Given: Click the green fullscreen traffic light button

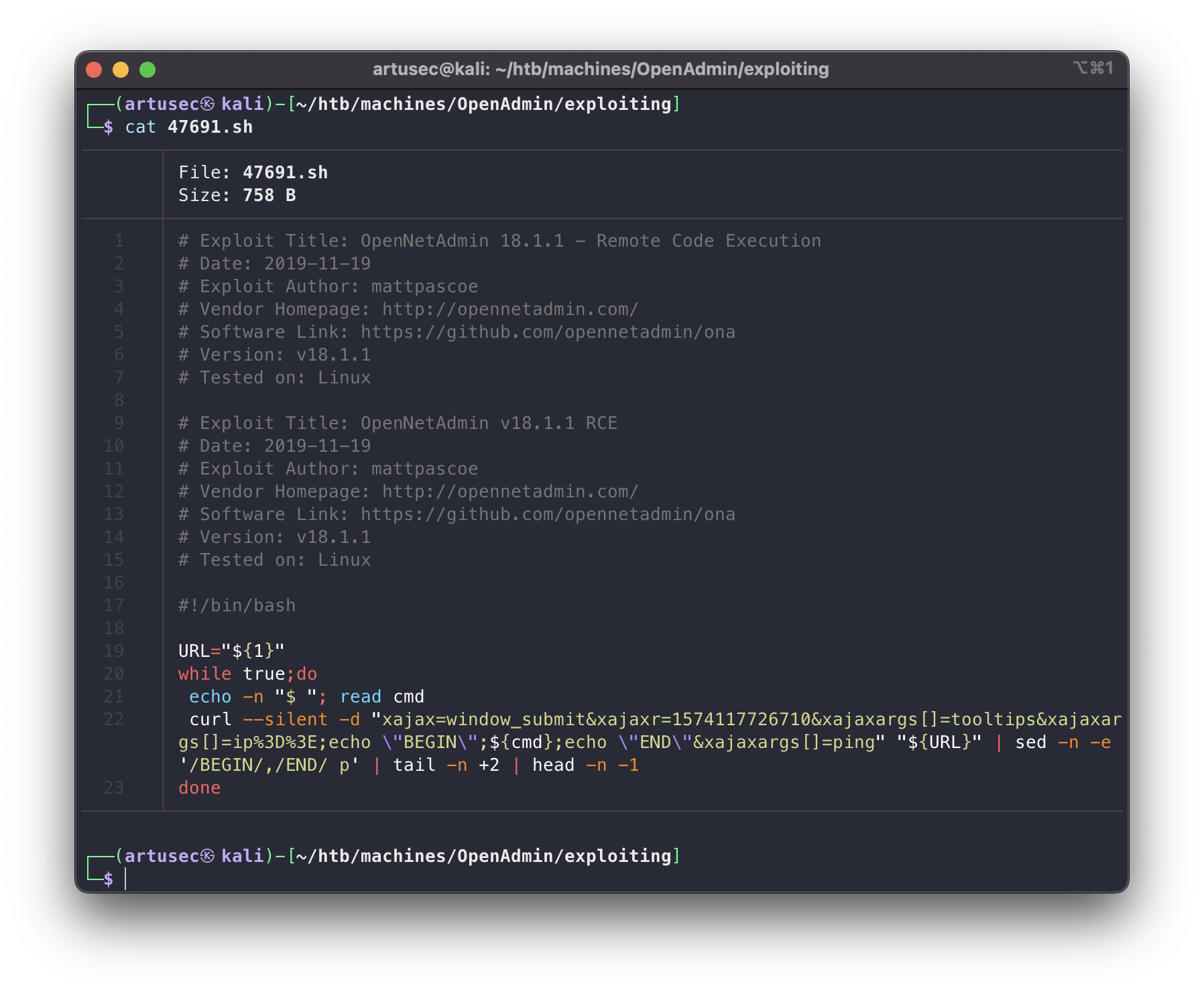Looking at the screenshot, I should click(x=149, y=68).
